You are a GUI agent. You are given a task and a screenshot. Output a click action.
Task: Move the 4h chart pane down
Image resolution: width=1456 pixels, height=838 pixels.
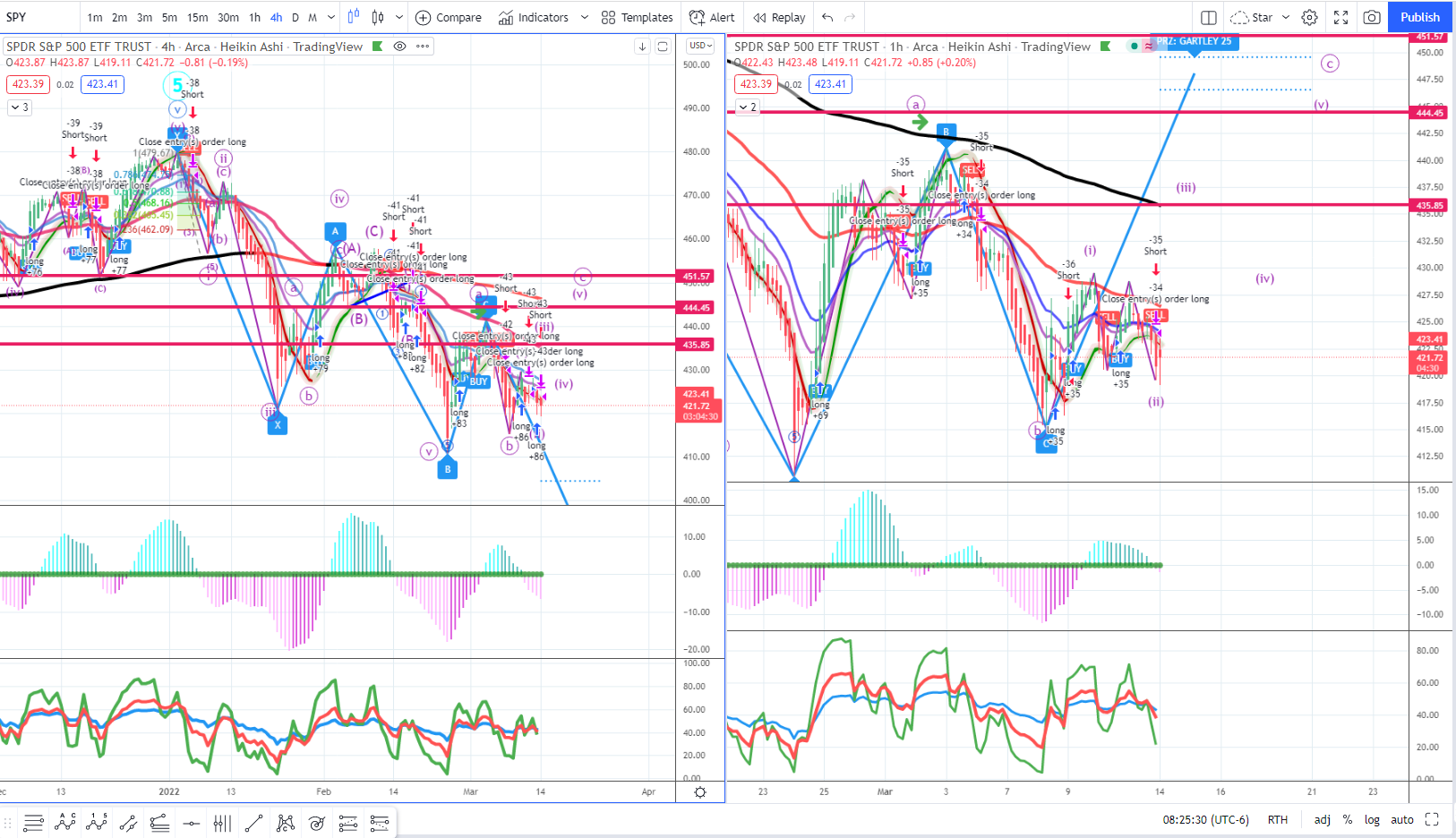pos(642,47)
